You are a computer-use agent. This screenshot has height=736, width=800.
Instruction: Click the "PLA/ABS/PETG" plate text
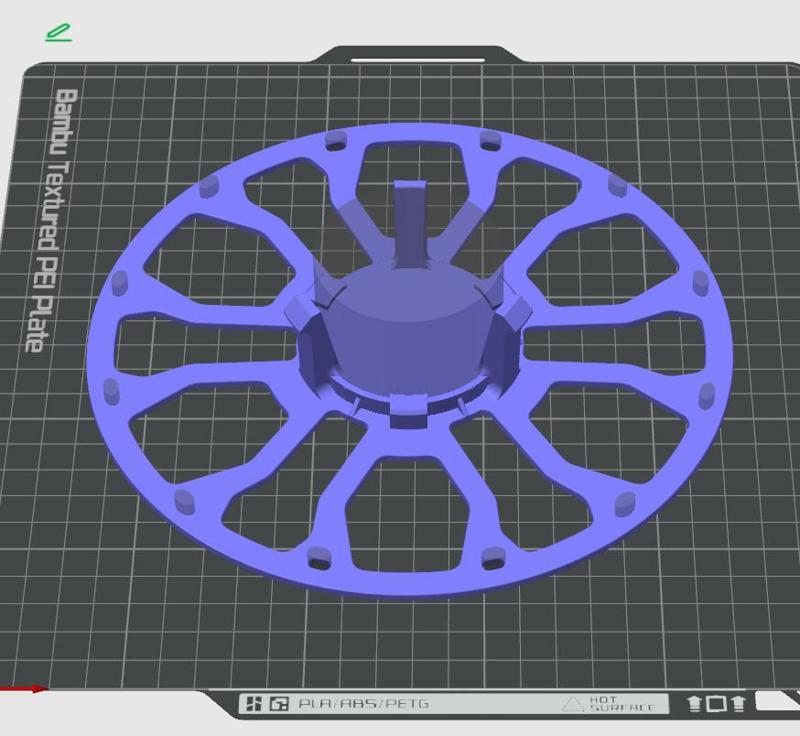pos(363,704)
